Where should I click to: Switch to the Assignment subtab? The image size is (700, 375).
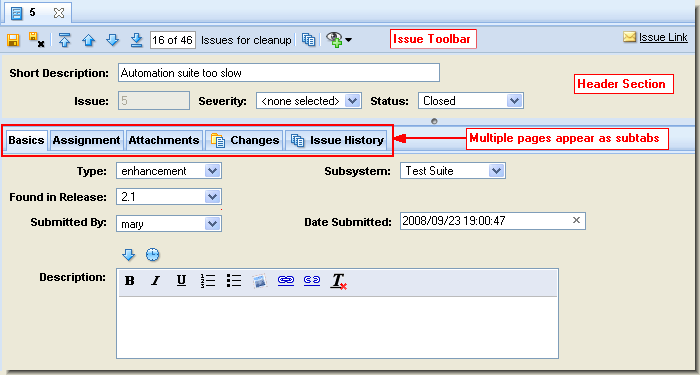pos(87,140)
